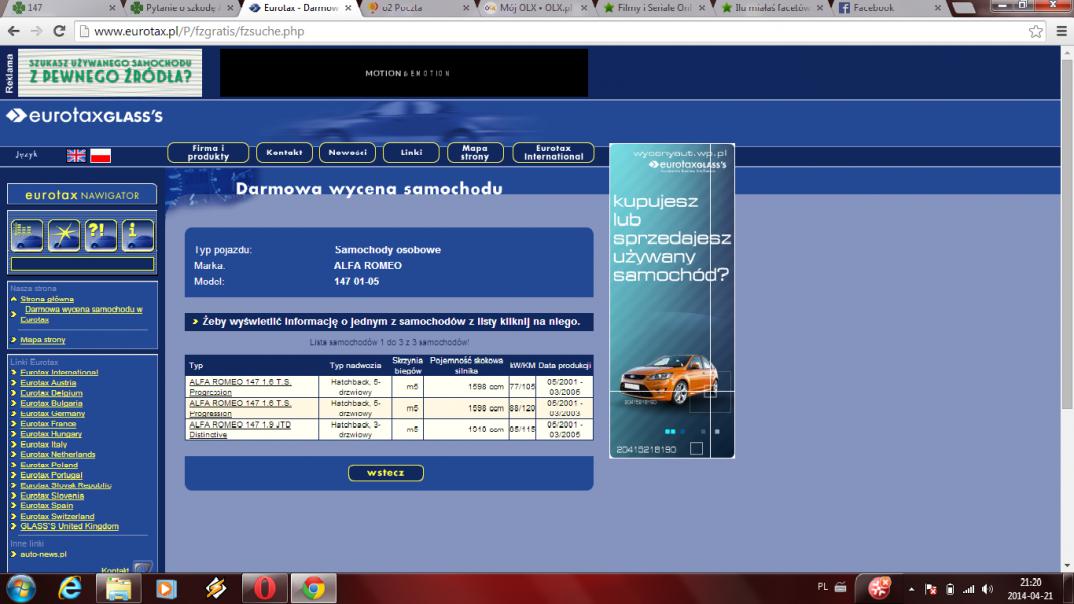The width and height of the screenshot is (1074, 604).
Task: Open Opera browser from taskbar
Action: coord(264,588)
